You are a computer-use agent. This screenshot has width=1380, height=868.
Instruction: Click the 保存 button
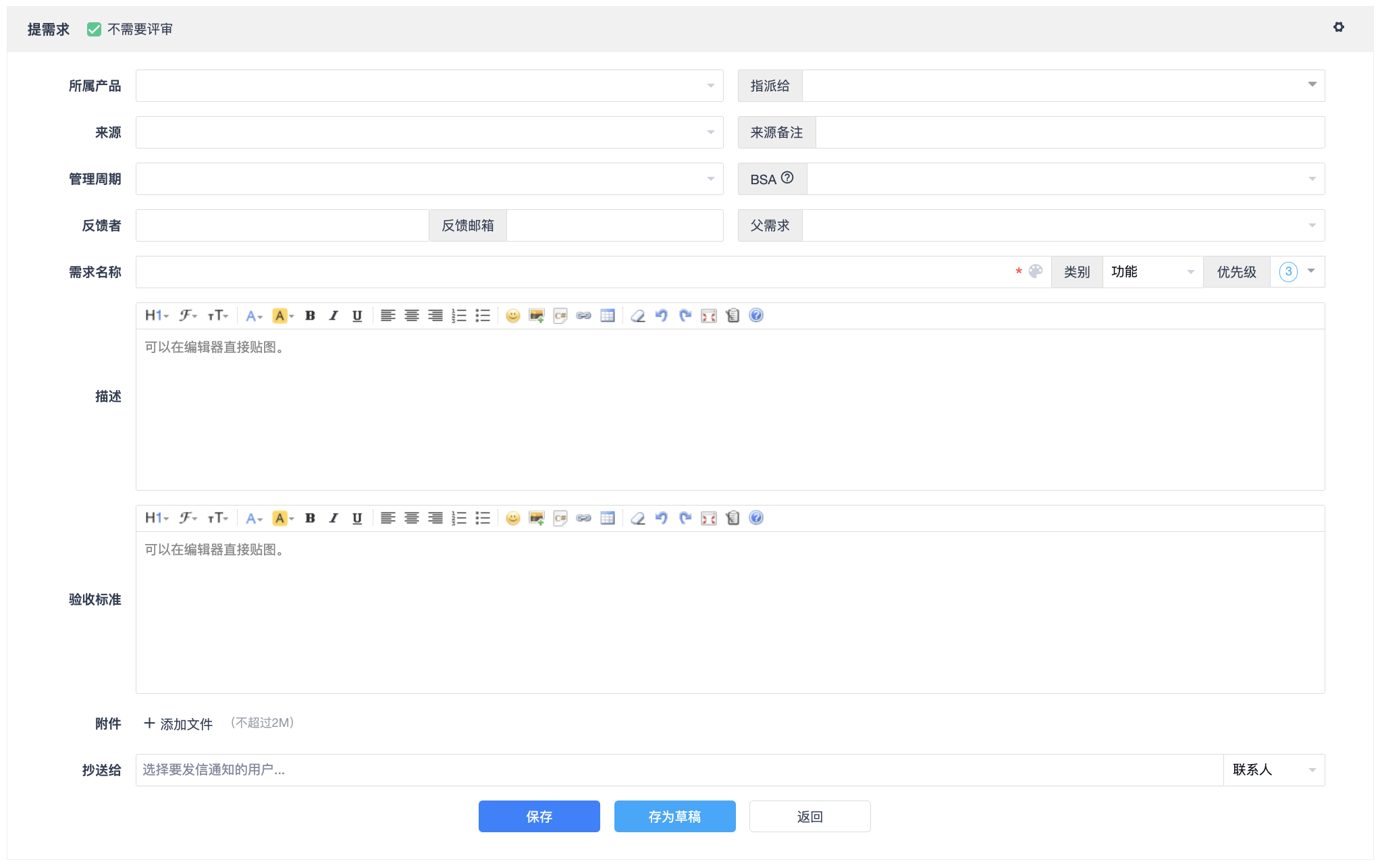pyautogui.click(x=539, y=817)
